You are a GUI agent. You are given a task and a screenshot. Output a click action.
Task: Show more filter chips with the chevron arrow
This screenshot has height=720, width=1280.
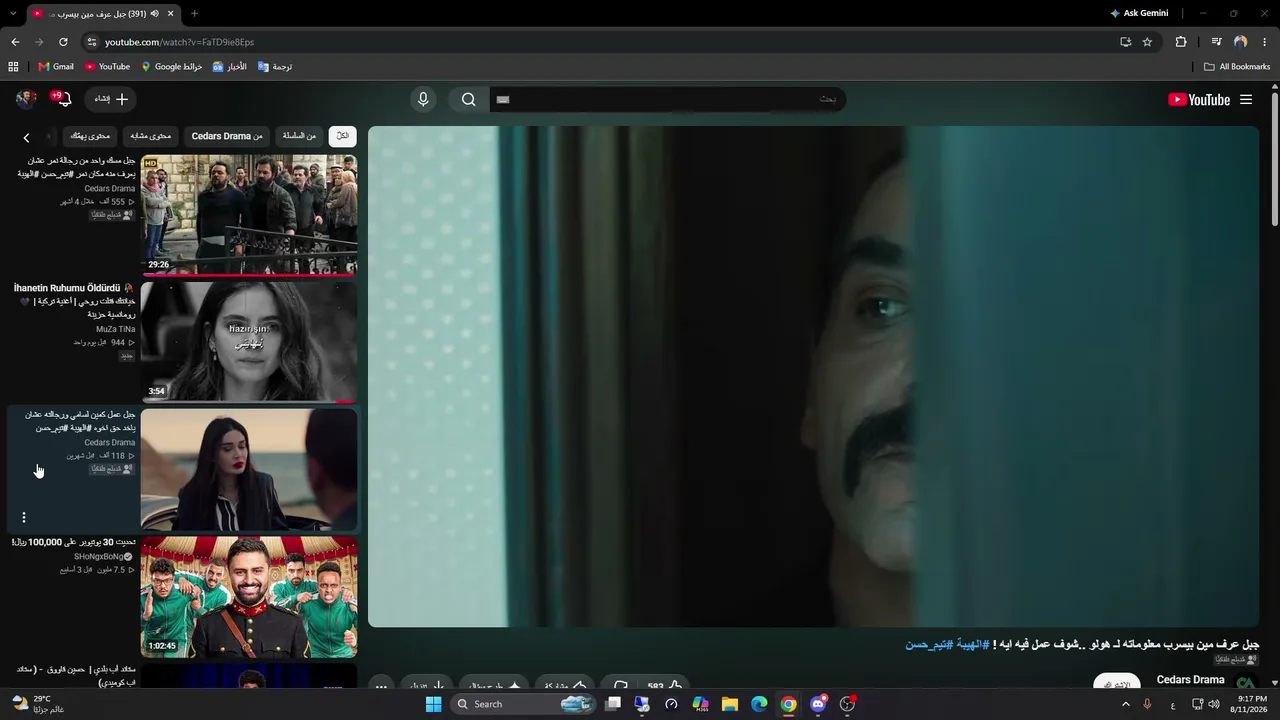tap(26, 137)
